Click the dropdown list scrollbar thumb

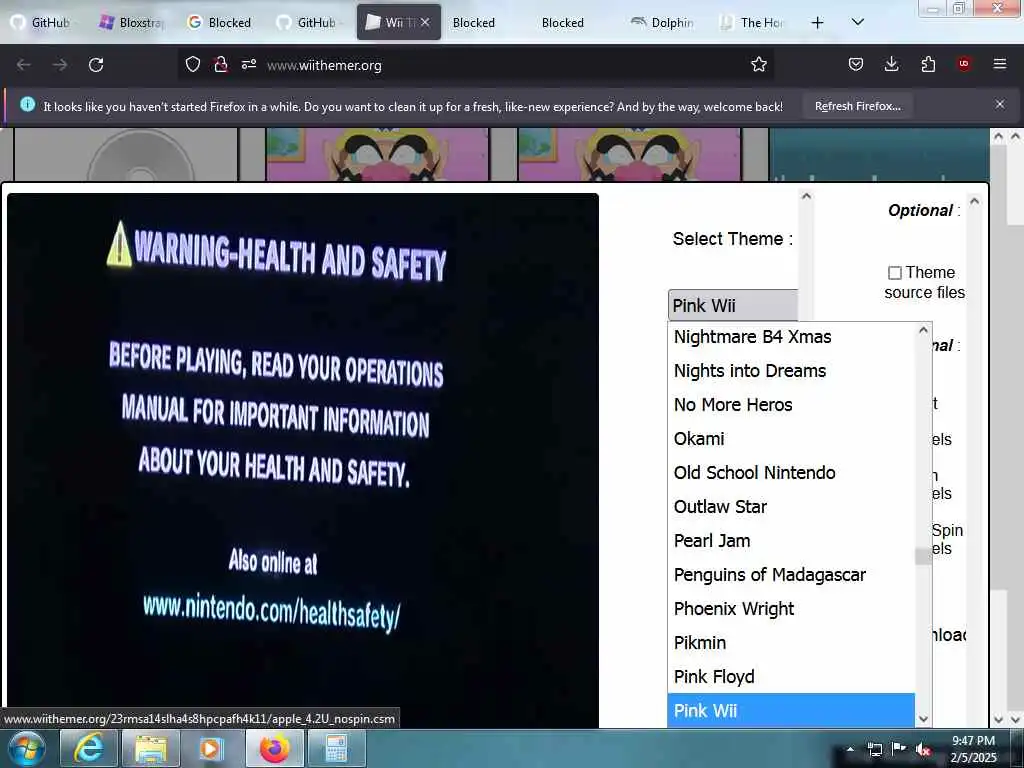923,556
